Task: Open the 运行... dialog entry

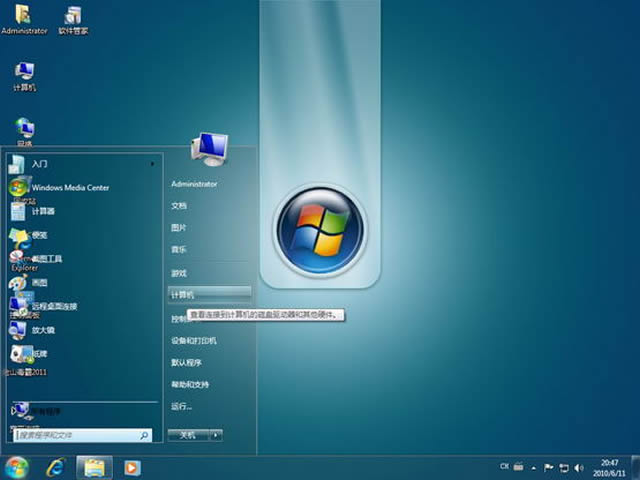Action: tap(181, 406)
